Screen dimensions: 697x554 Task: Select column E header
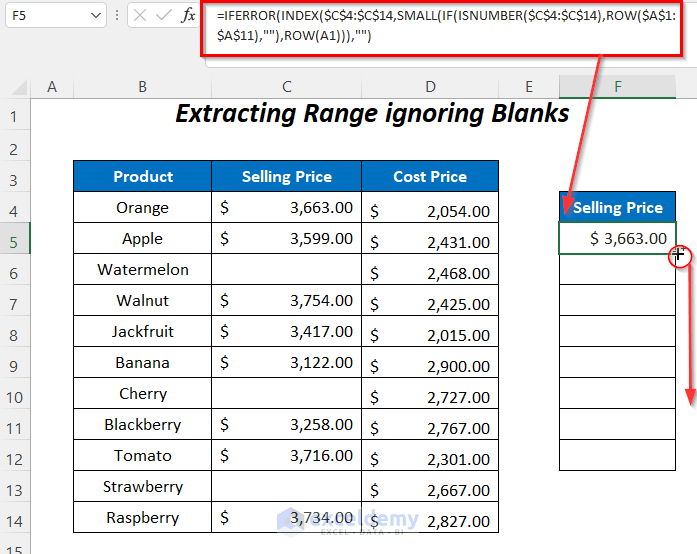pyautogui.click(x=529, y=87)
